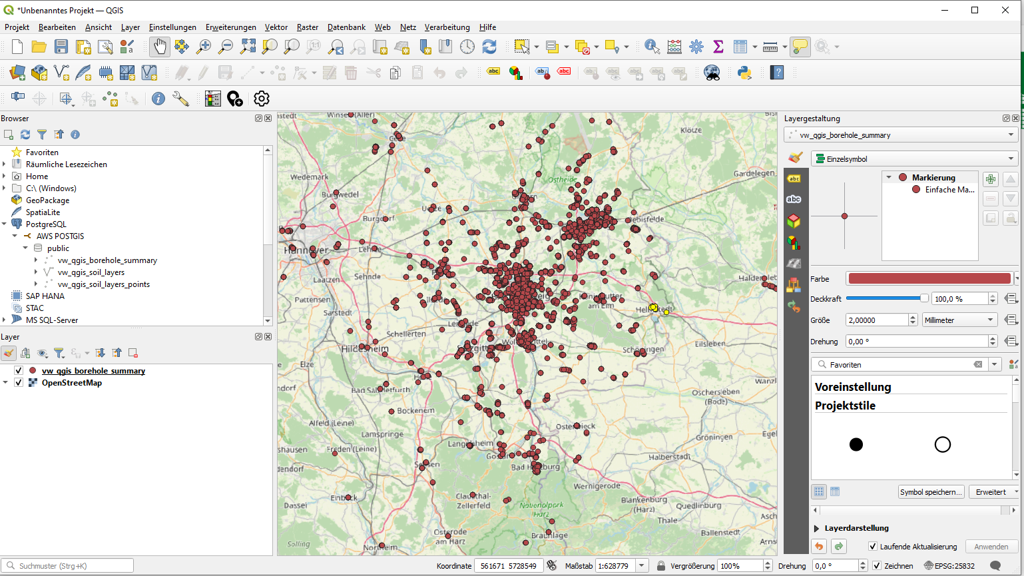Open the Vektor menu
The width and height of the screenshot is (1024, 576).
276,28
